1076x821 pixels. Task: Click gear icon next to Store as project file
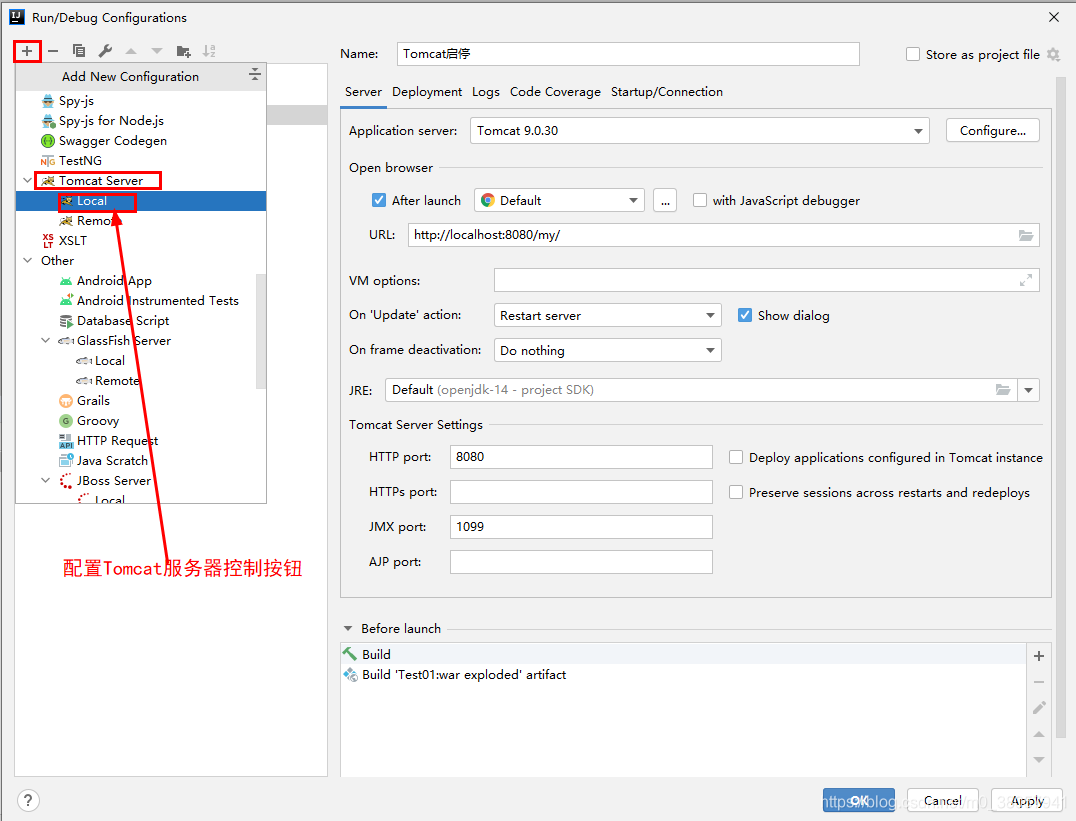point(1053,54)
